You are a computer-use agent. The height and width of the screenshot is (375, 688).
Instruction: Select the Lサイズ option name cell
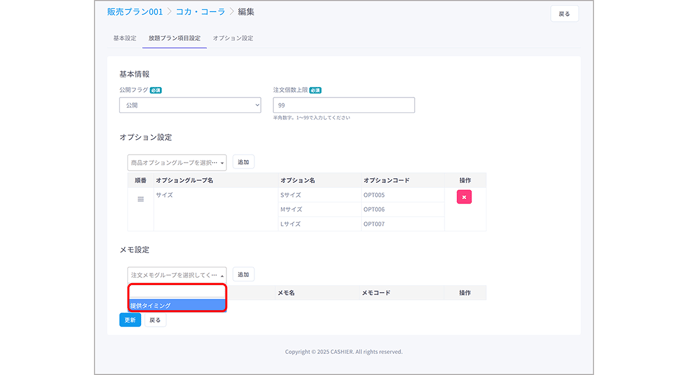pos(320,224)
